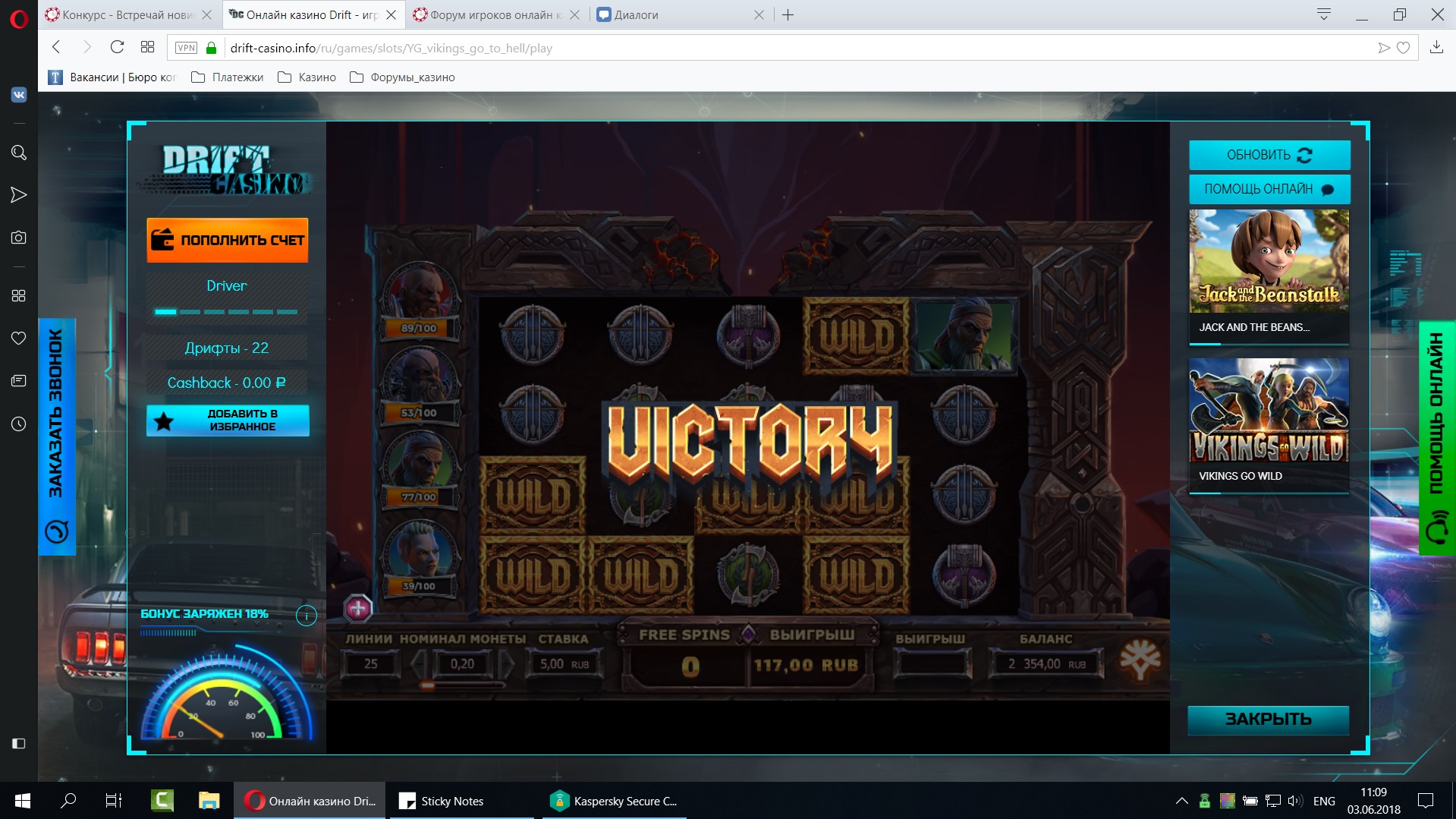Open the volume control in tray
Viewport: 1456px width, 819px height.
coord(1295,801)
